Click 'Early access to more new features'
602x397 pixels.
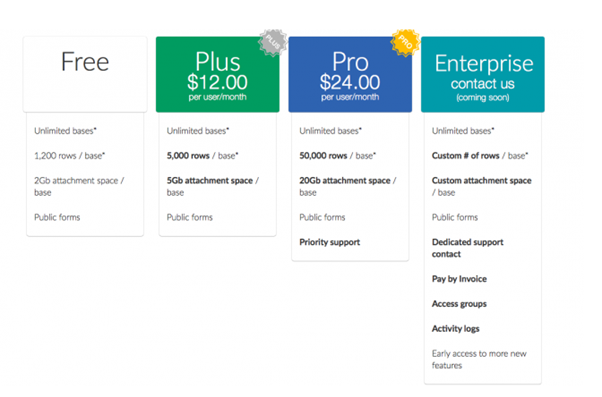[x=479, y=359]
